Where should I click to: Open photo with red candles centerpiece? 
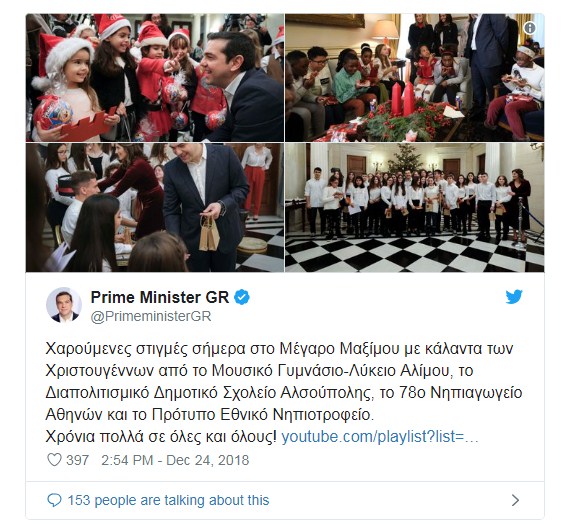415,78
